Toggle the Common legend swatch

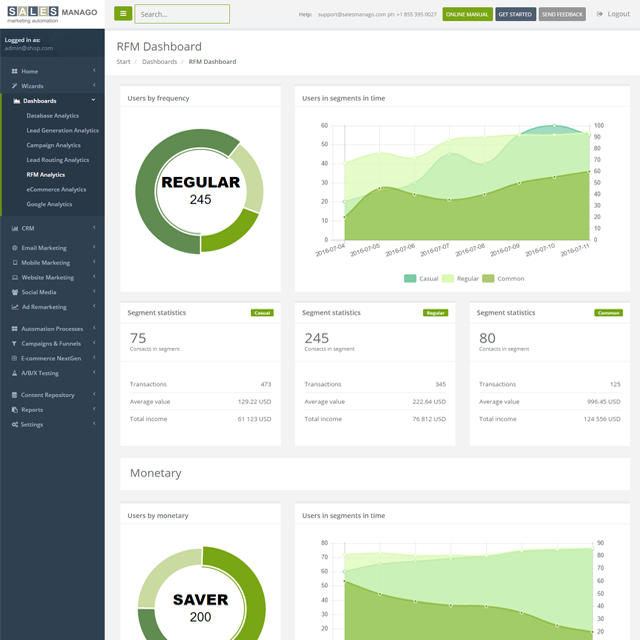click(x=488, y=278)
